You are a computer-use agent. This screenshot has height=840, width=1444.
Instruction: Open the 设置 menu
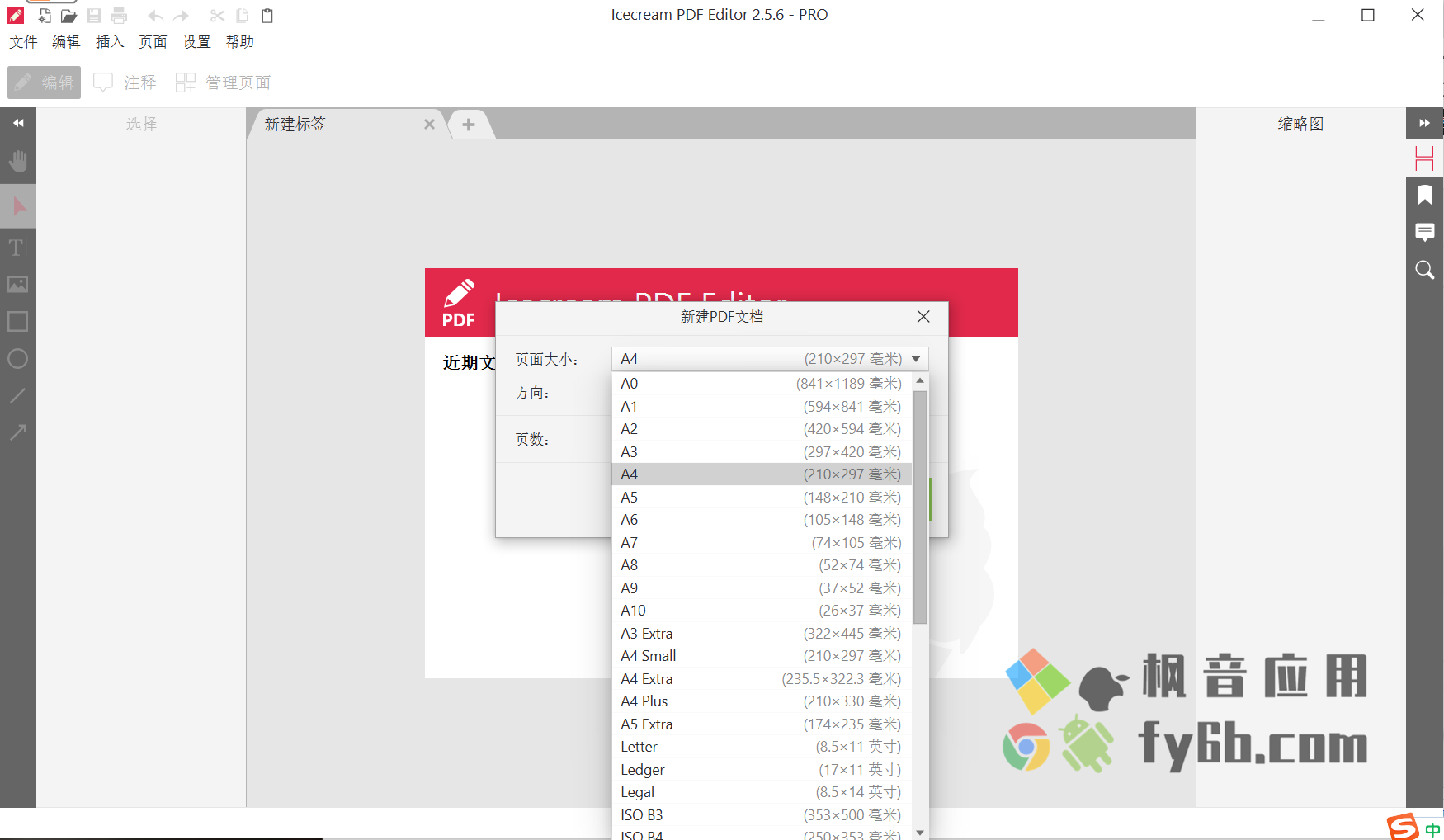[x=196, y=42]
